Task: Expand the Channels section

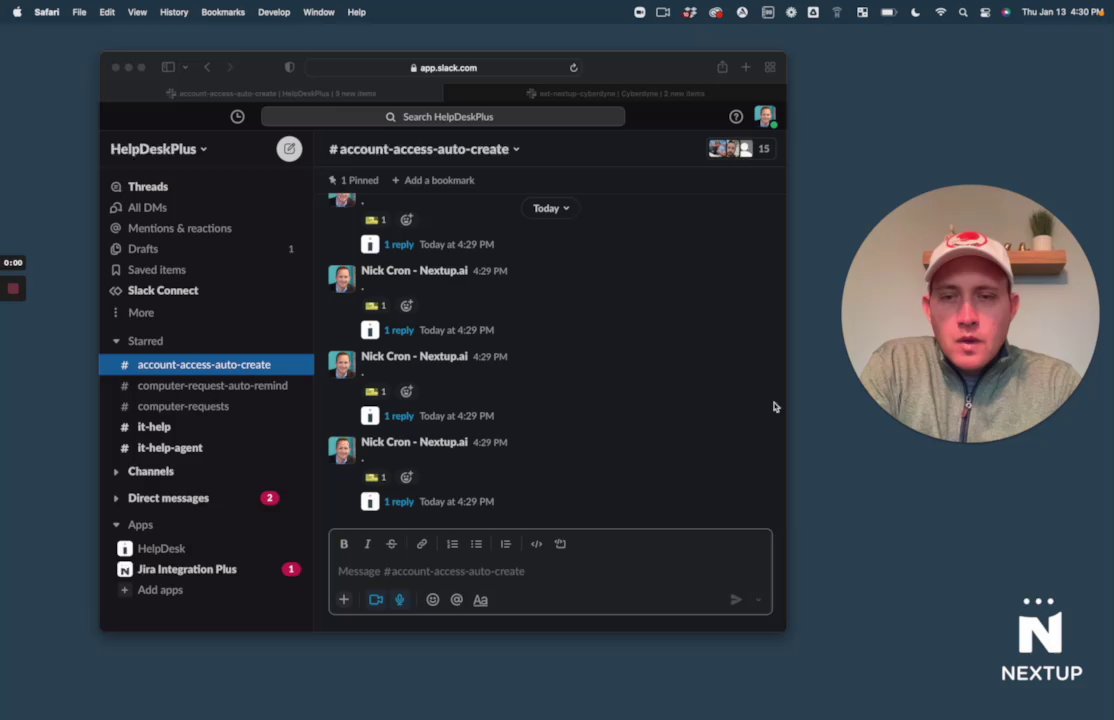Action: tap(116, 471)
